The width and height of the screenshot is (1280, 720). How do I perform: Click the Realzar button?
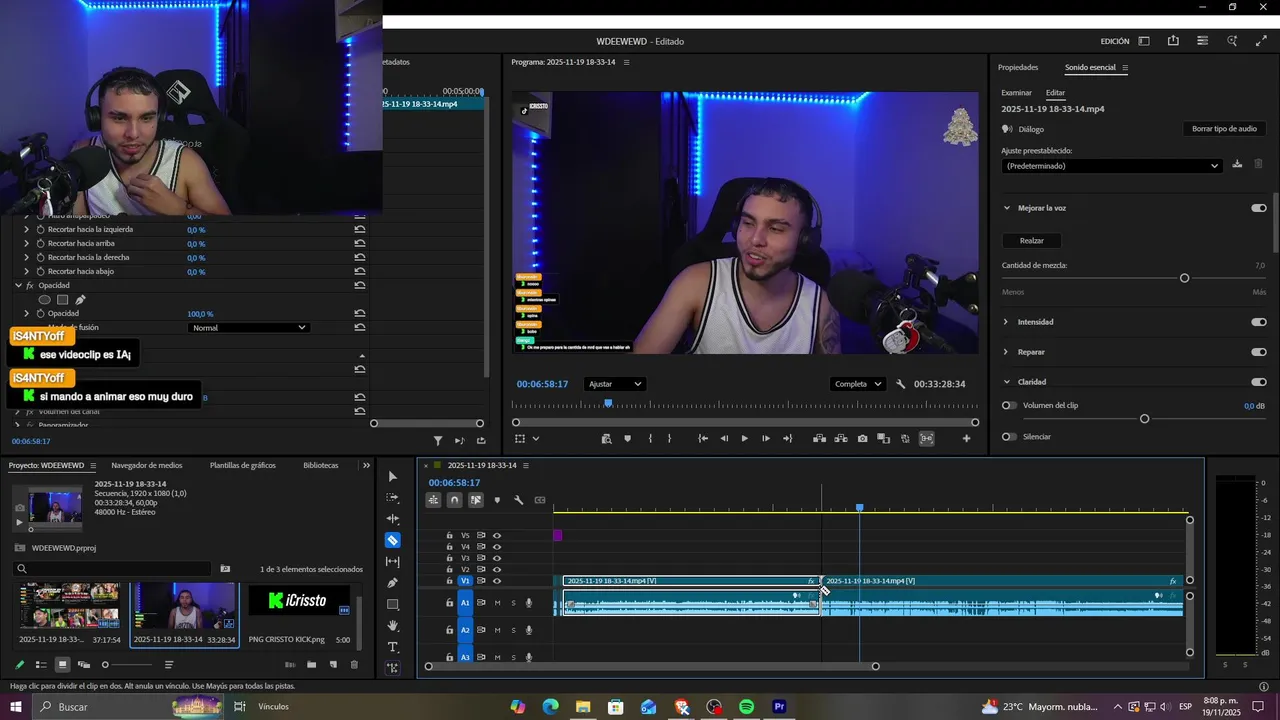[1032, 241]
